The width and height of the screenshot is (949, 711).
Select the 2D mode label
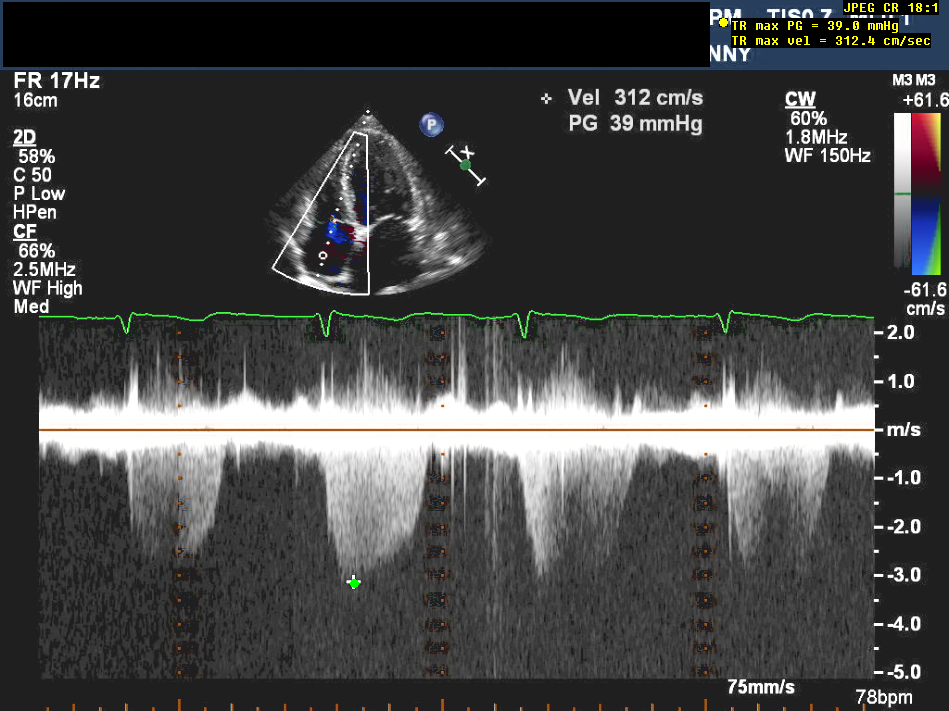[26, 137]
